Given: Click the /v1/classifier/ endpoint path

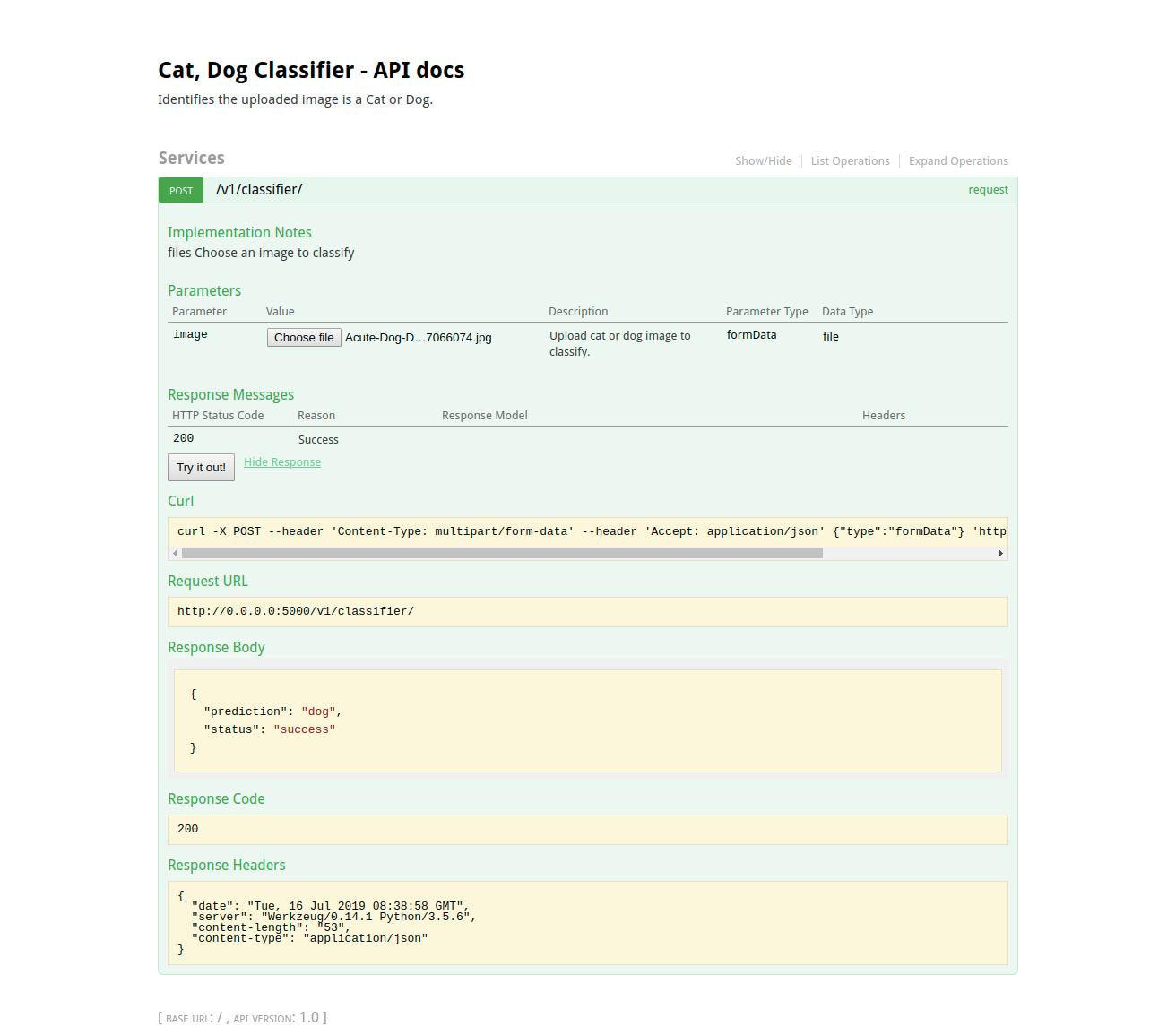Looking at the screenshot, I should (259, 190).
